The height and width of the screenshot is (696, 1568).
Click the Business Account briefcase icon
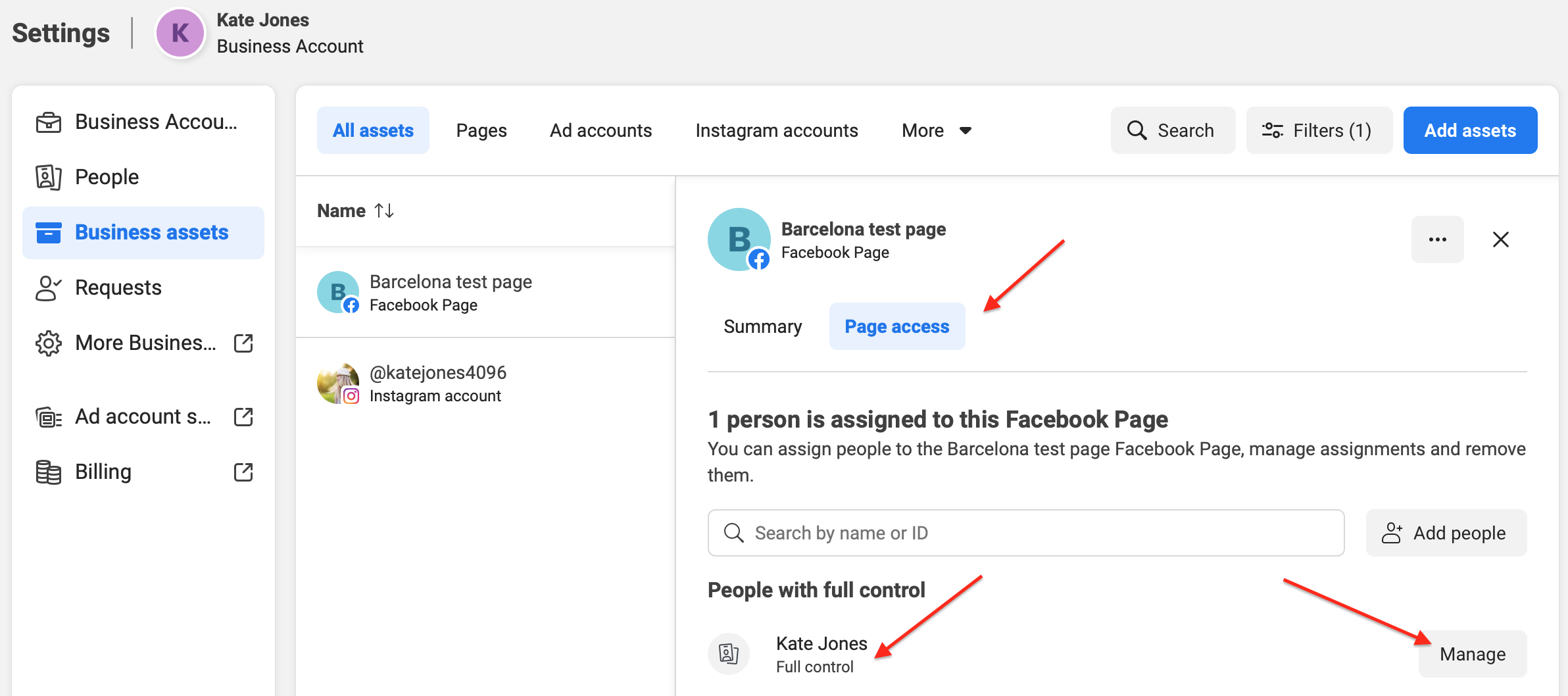pyautogui.click(x=48, y=122)
